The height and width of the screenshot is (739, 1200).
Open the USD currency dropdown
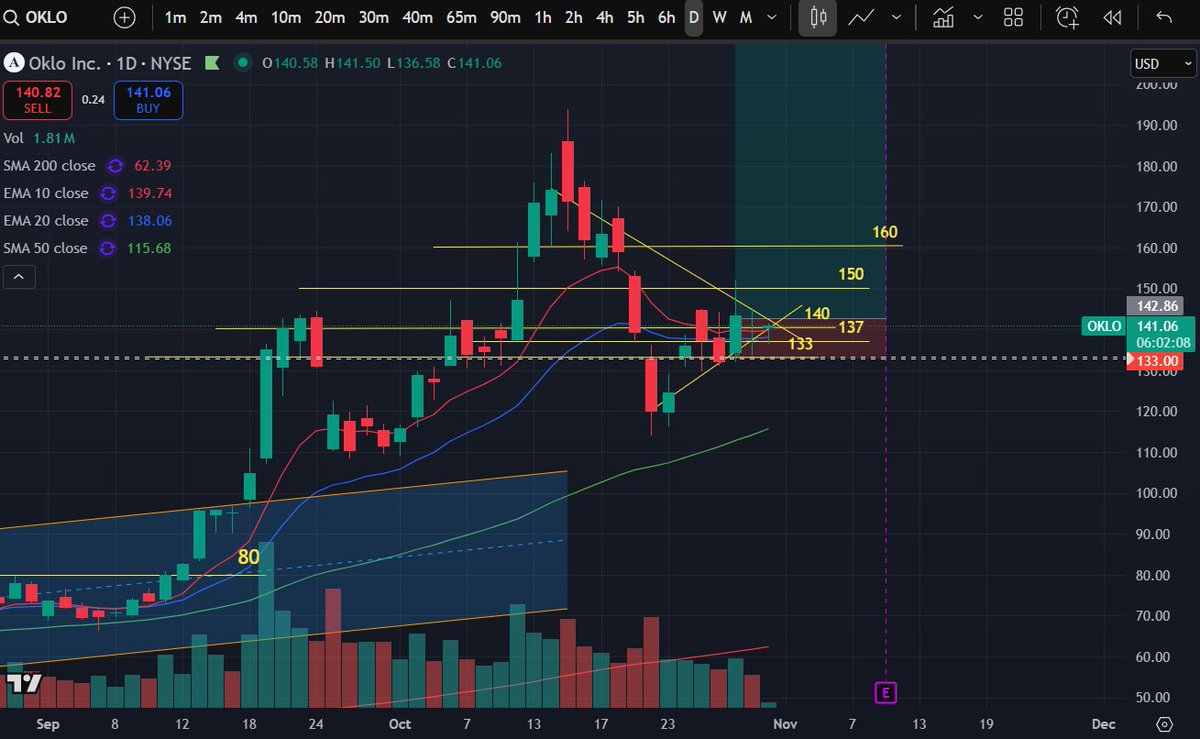coord(1162,63)
